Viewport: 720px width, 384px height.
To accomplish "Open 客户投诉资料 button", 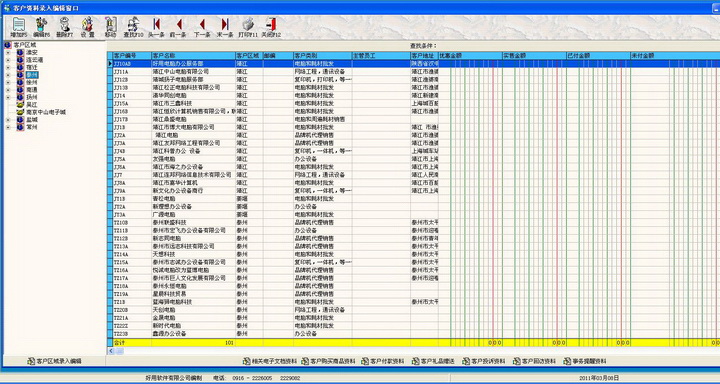I will pyautogui.click(x=484, y=361).
